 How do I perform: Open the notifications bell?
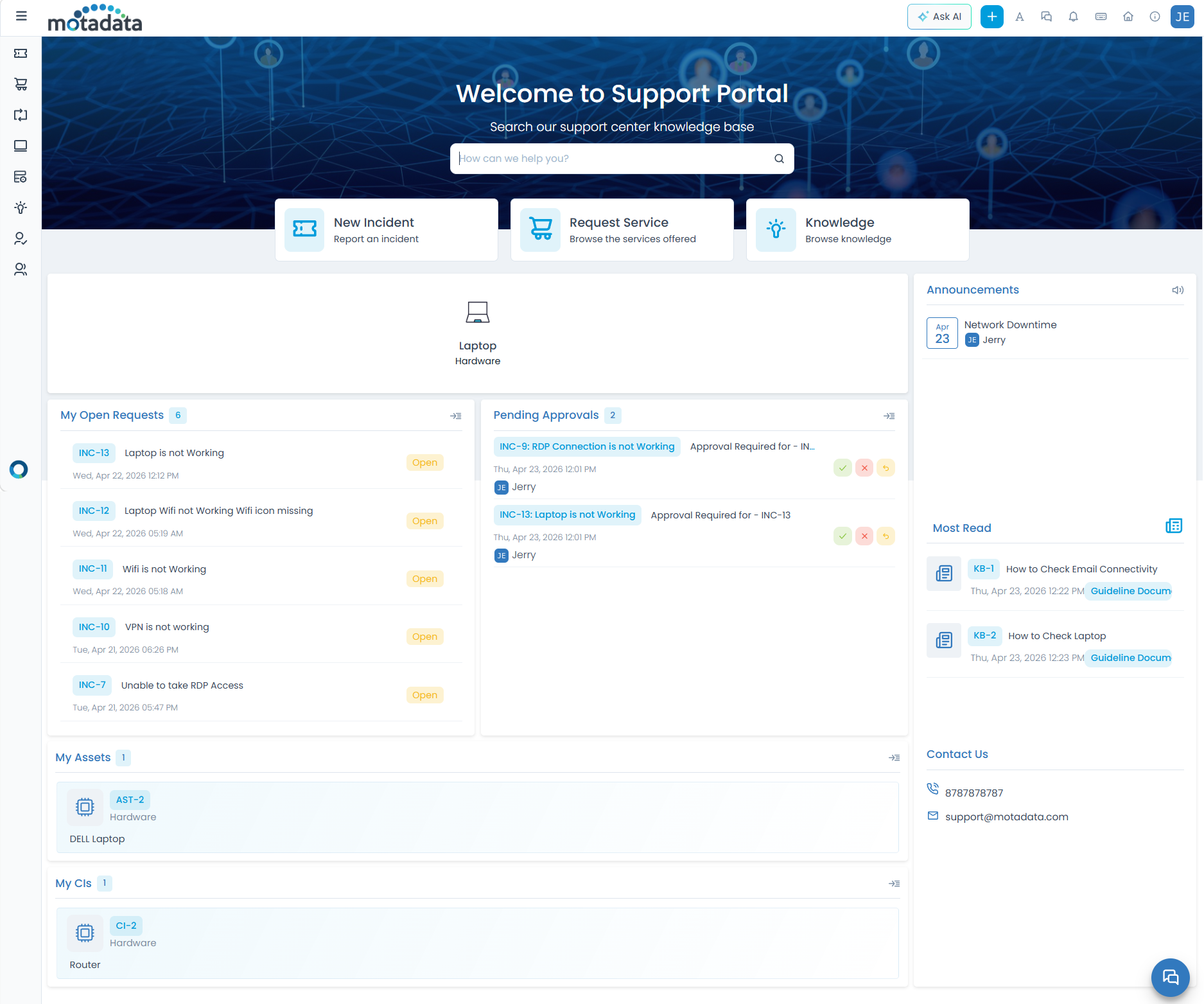[1073, 17]
